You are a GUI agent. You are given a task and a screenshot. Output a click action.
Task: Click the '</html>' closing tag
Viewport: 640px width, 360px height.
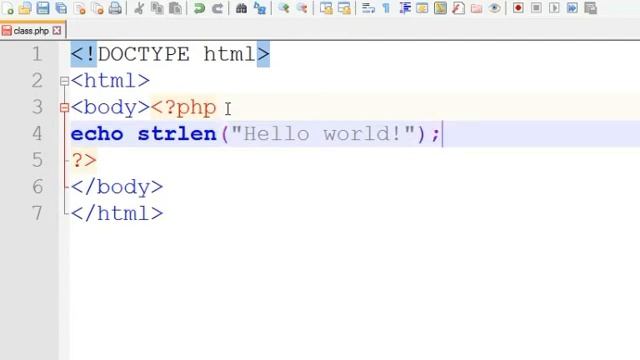tap(117, 213)
